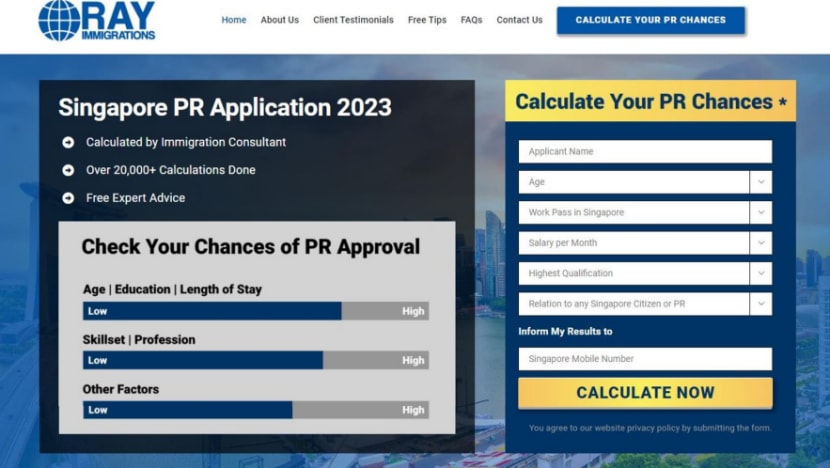Image resolution: width=830 pixels, height=468 pixels.
Task: Open the Salary per Month dropdown
Action: click(645, 243)
